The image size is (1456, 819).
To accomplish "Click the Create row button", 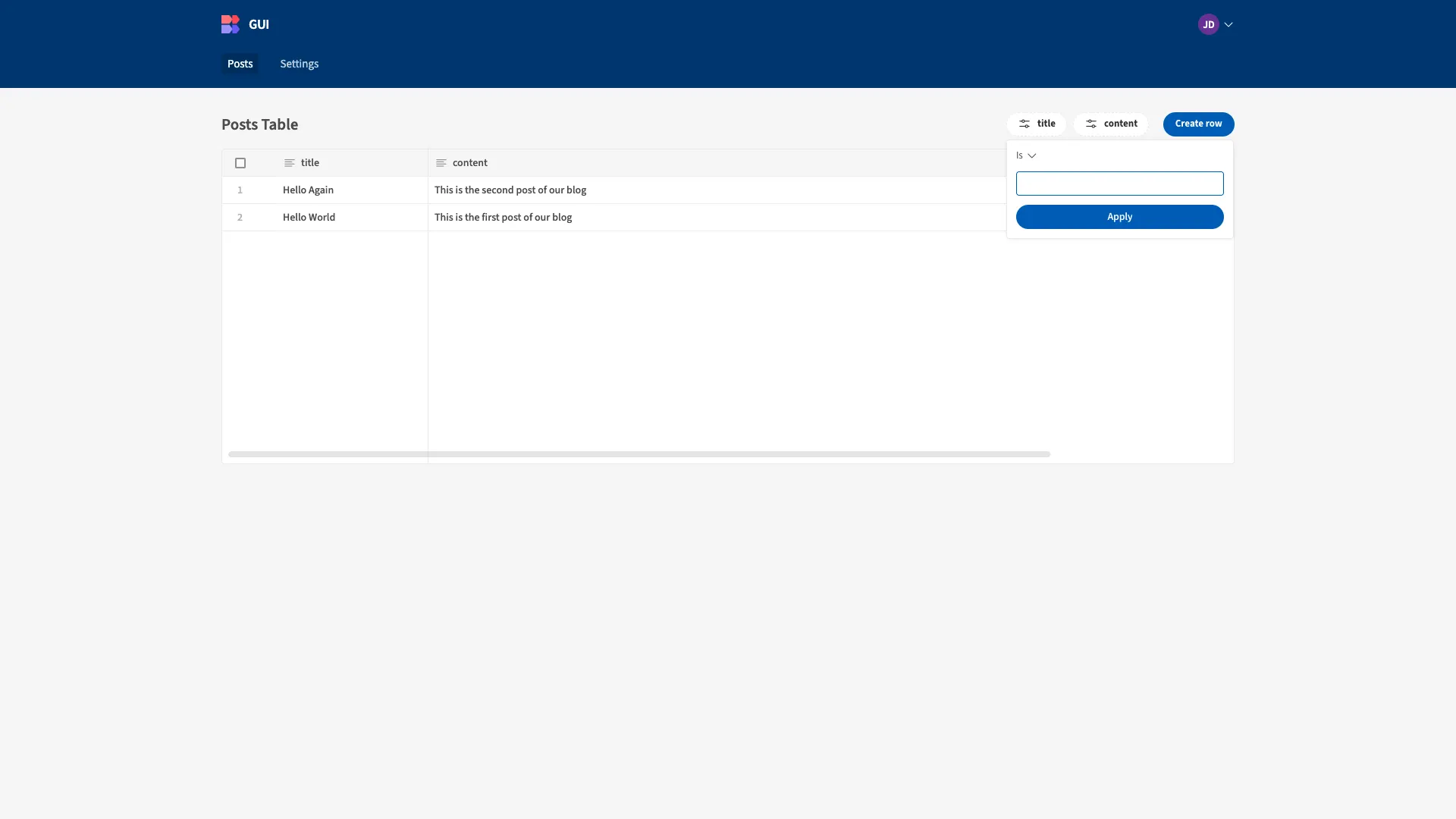I will click(x=1198, y=124).
